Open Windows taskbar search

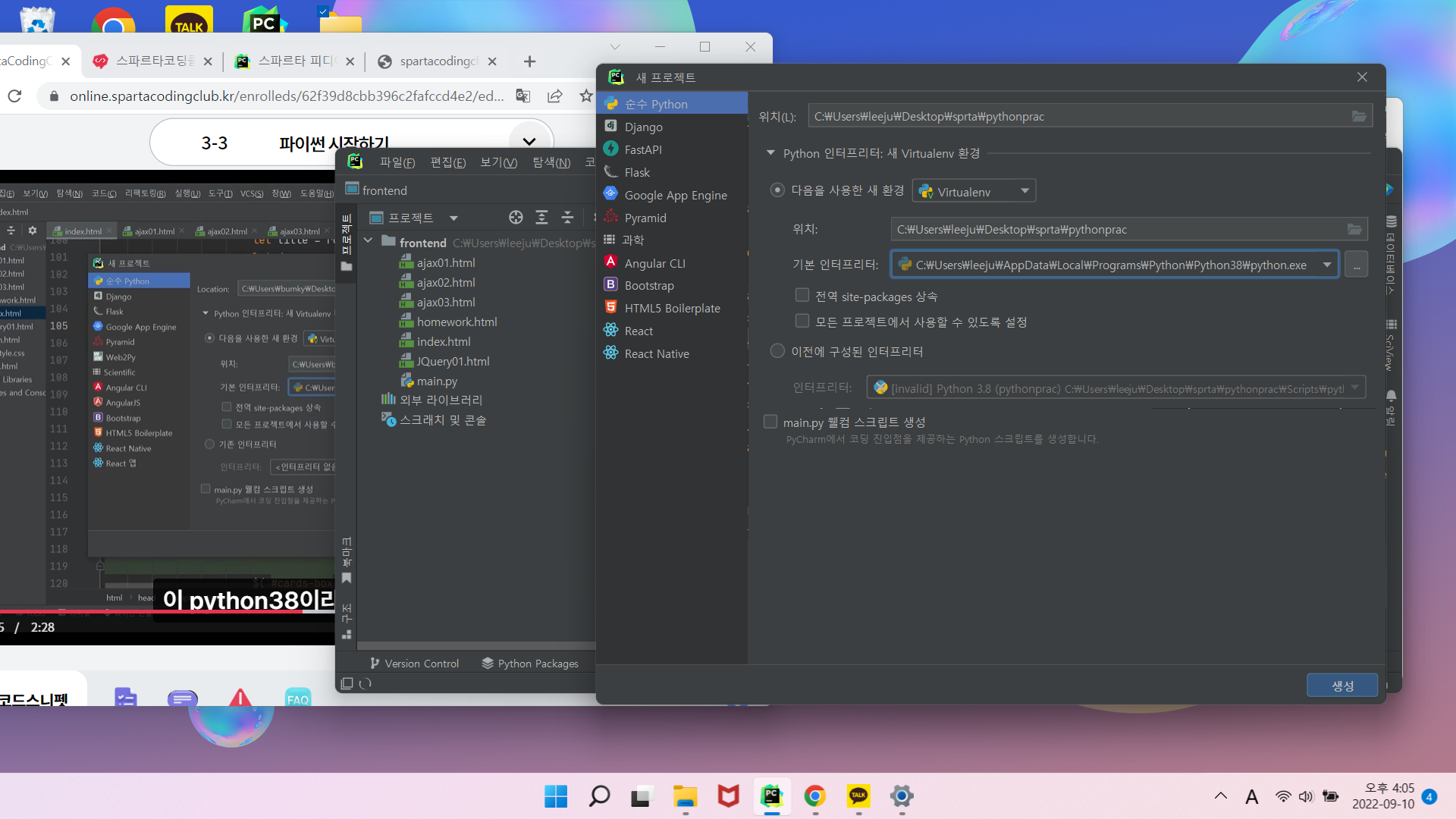pyautogui.click(x=599, y=796)
